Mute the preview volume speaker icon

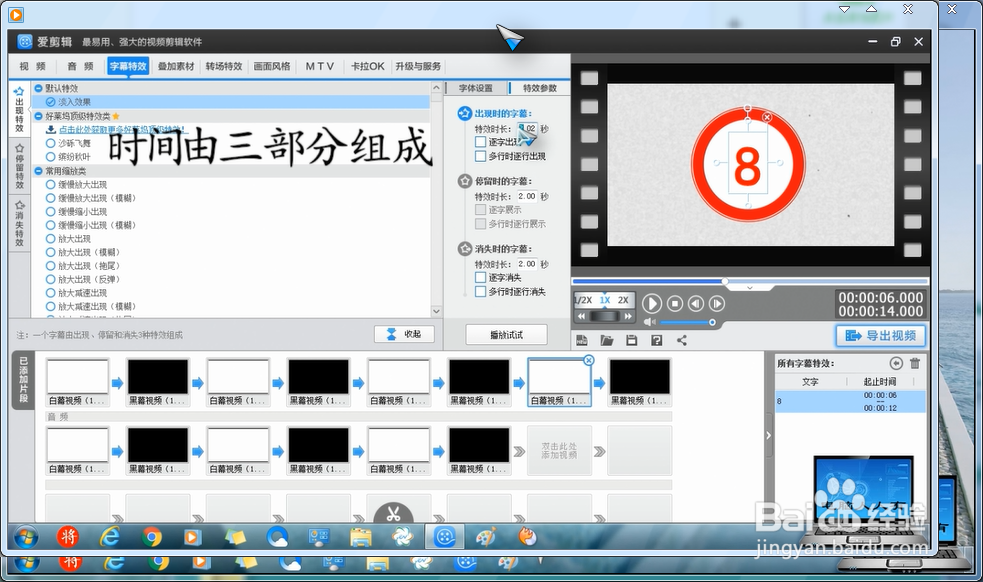[x=649, y=322]
